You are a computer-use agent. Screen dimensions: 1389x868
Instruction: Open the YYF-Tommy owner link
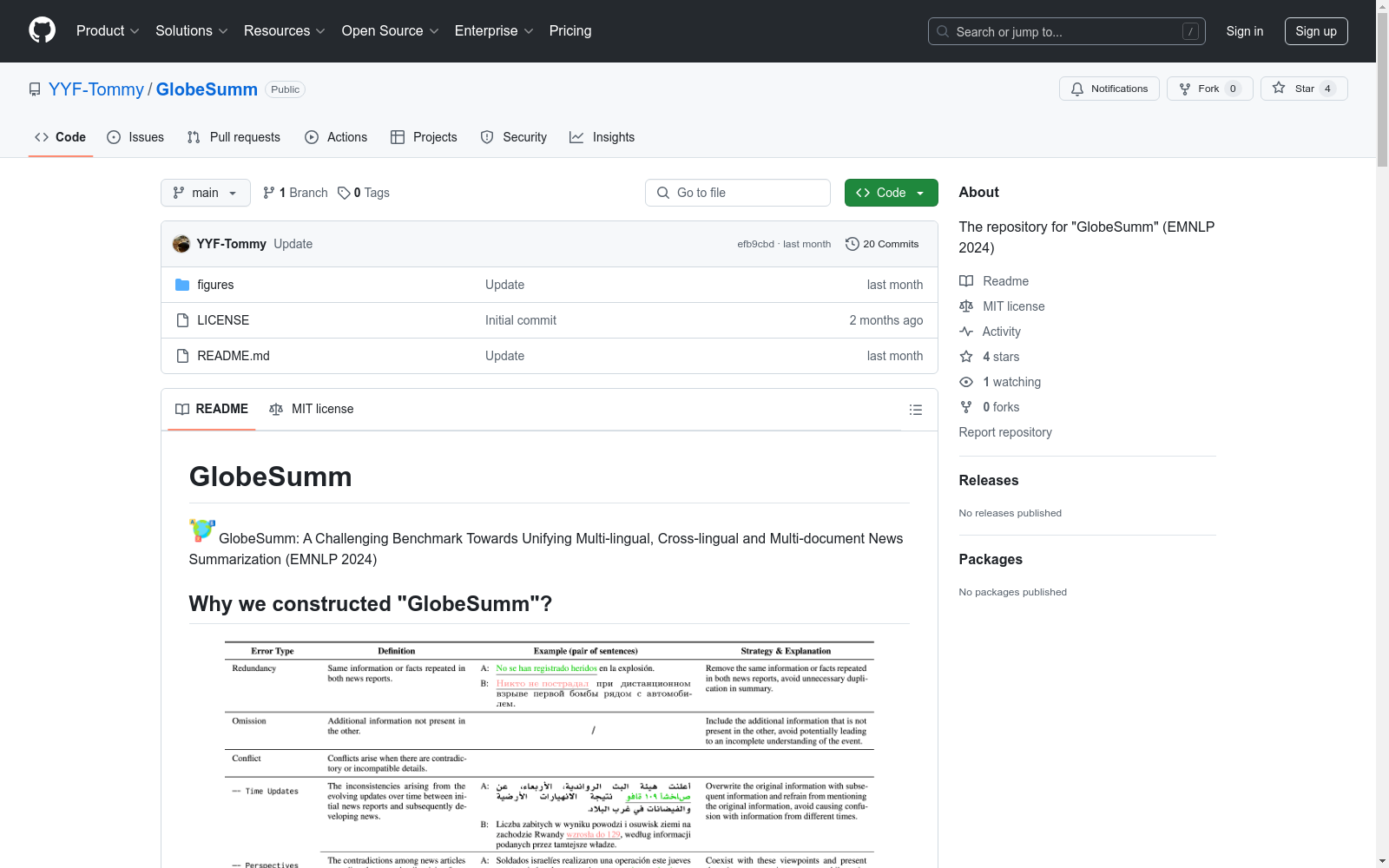pos(96,89)
